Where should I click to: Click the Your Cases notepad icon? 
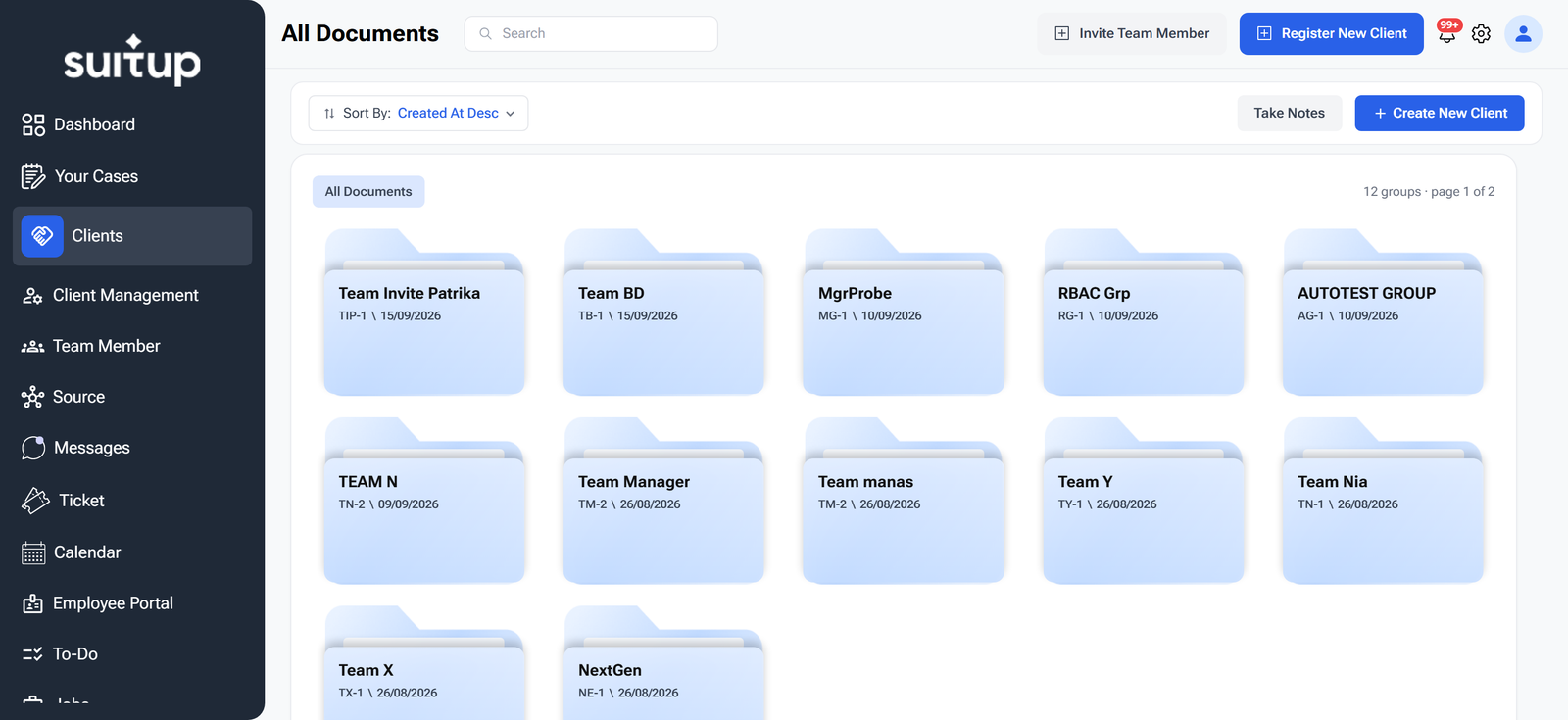coord(33,176)
